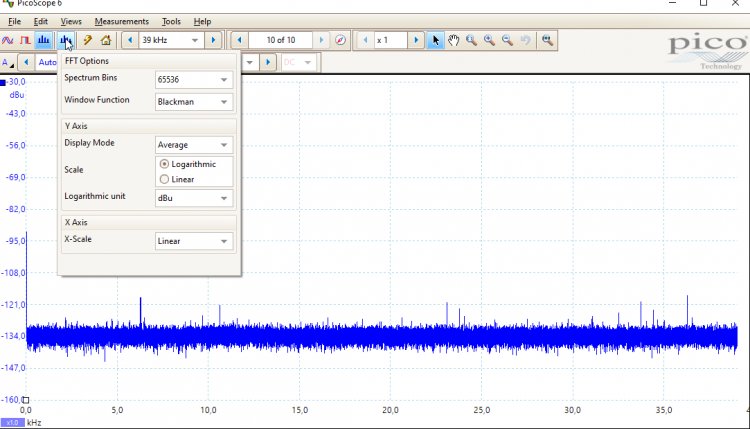Open the Tools menu
Viewport: 750px width, 429px height.
pyautogui.click(x=171, y=22)
